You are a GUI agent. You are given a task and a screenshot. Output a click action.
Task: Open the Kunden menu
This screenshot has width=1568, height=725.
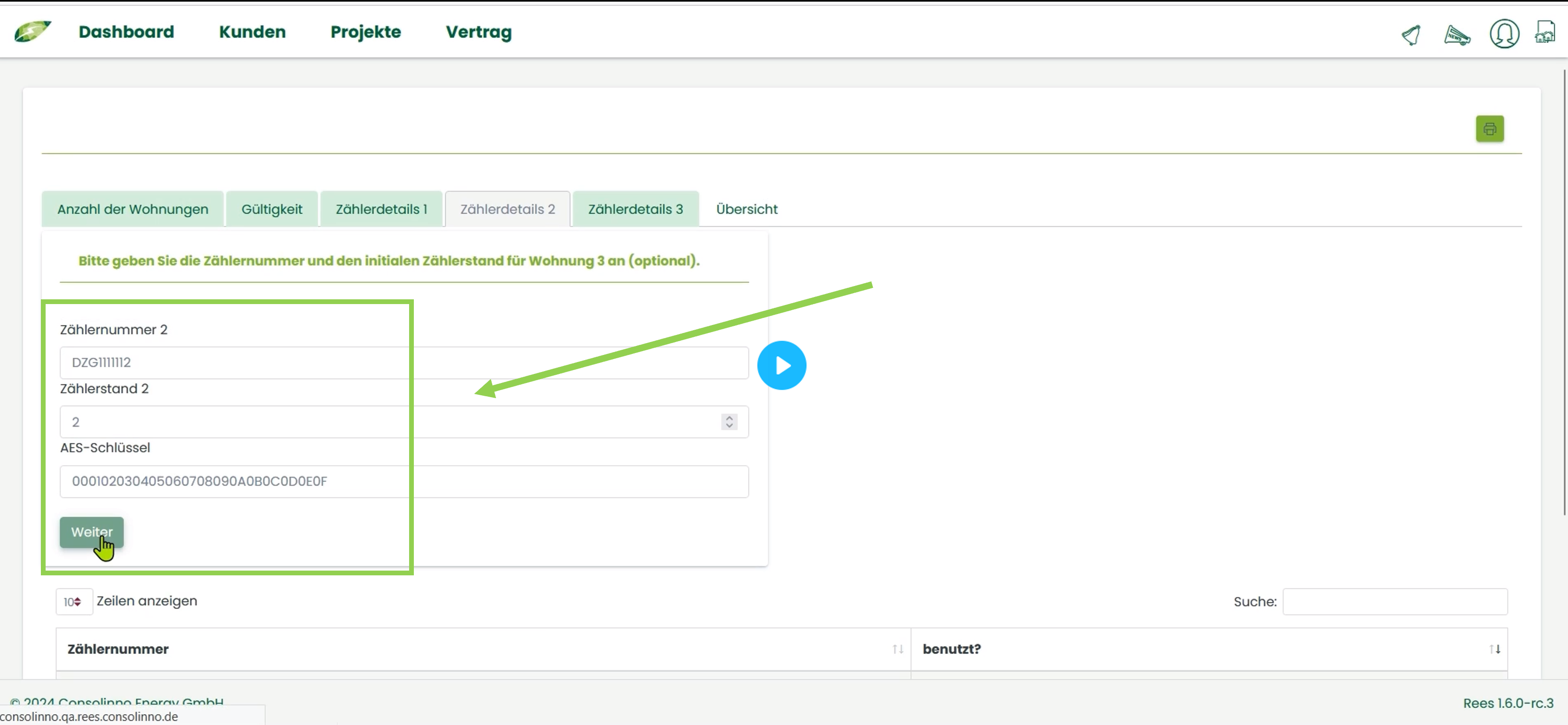point(252,32)
